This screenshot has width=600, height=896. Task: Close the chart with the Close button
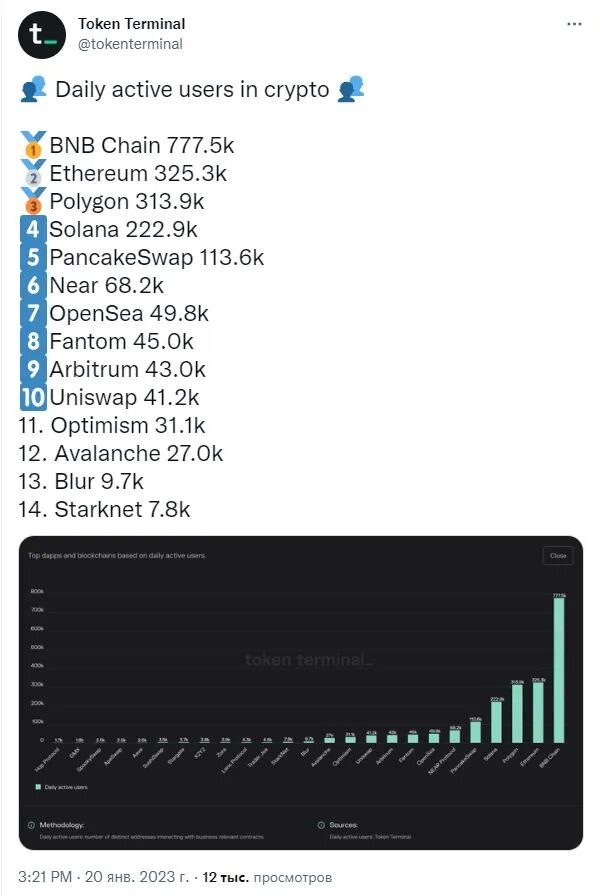coord(558,555)
